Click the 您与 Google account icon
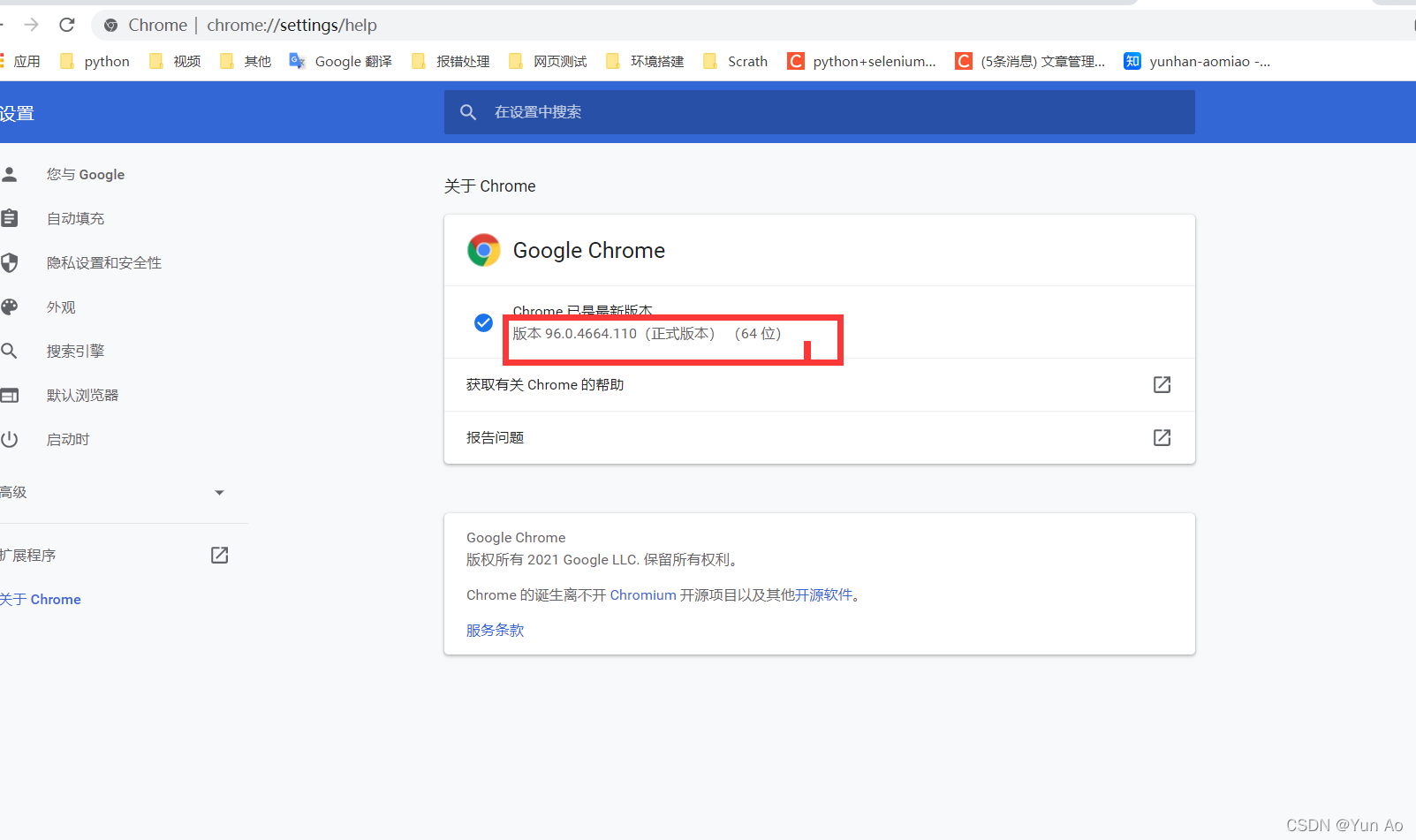 [10, 174]
